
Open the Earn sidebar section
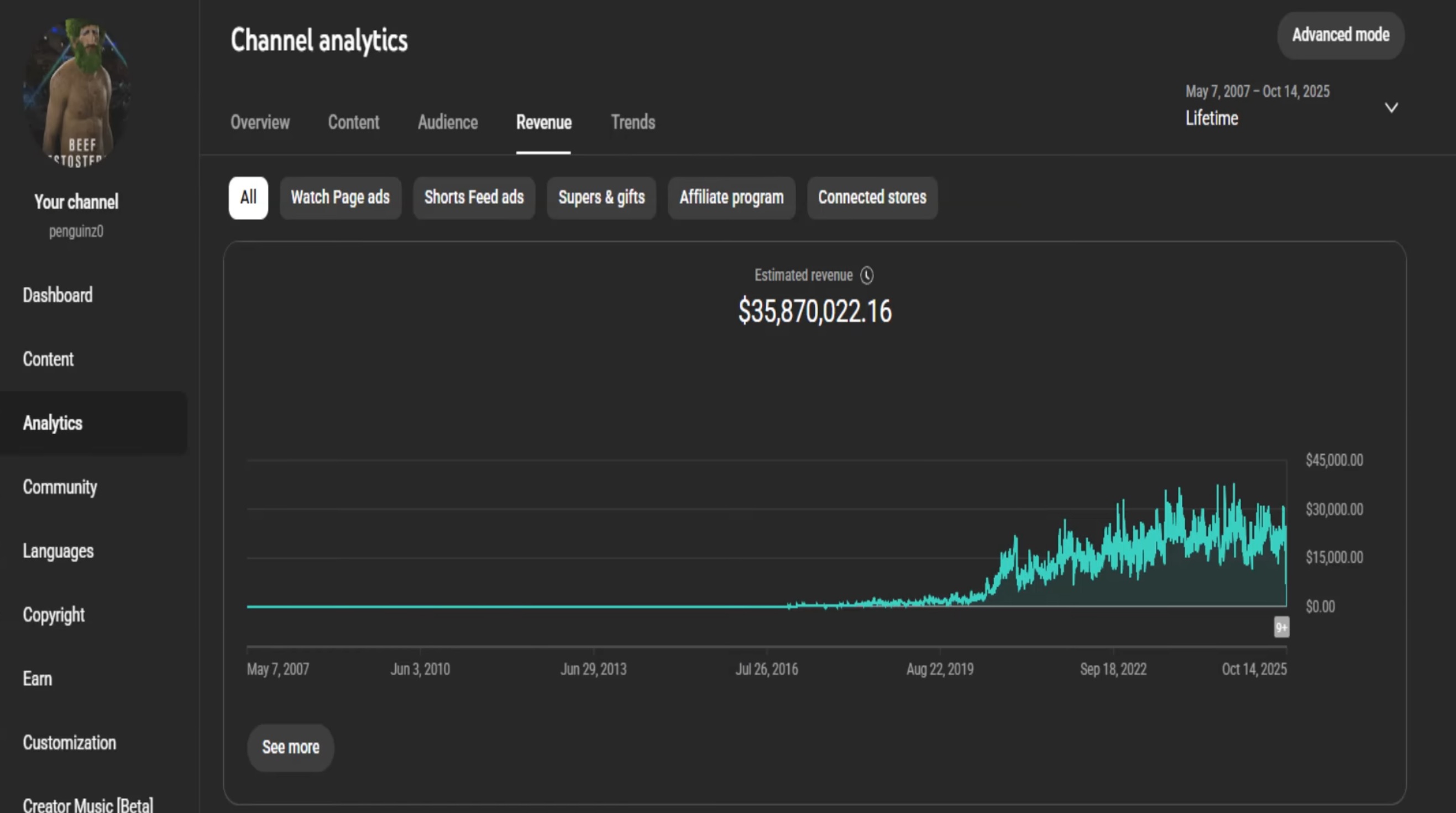[x=37, y=679]
